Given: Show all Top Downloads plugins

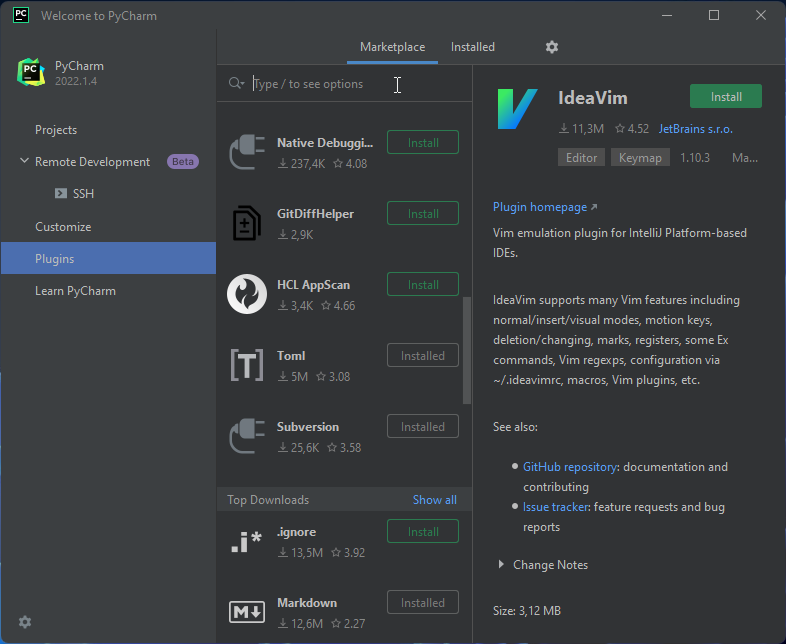Looking at the screenshot, I should click(435, 500).
